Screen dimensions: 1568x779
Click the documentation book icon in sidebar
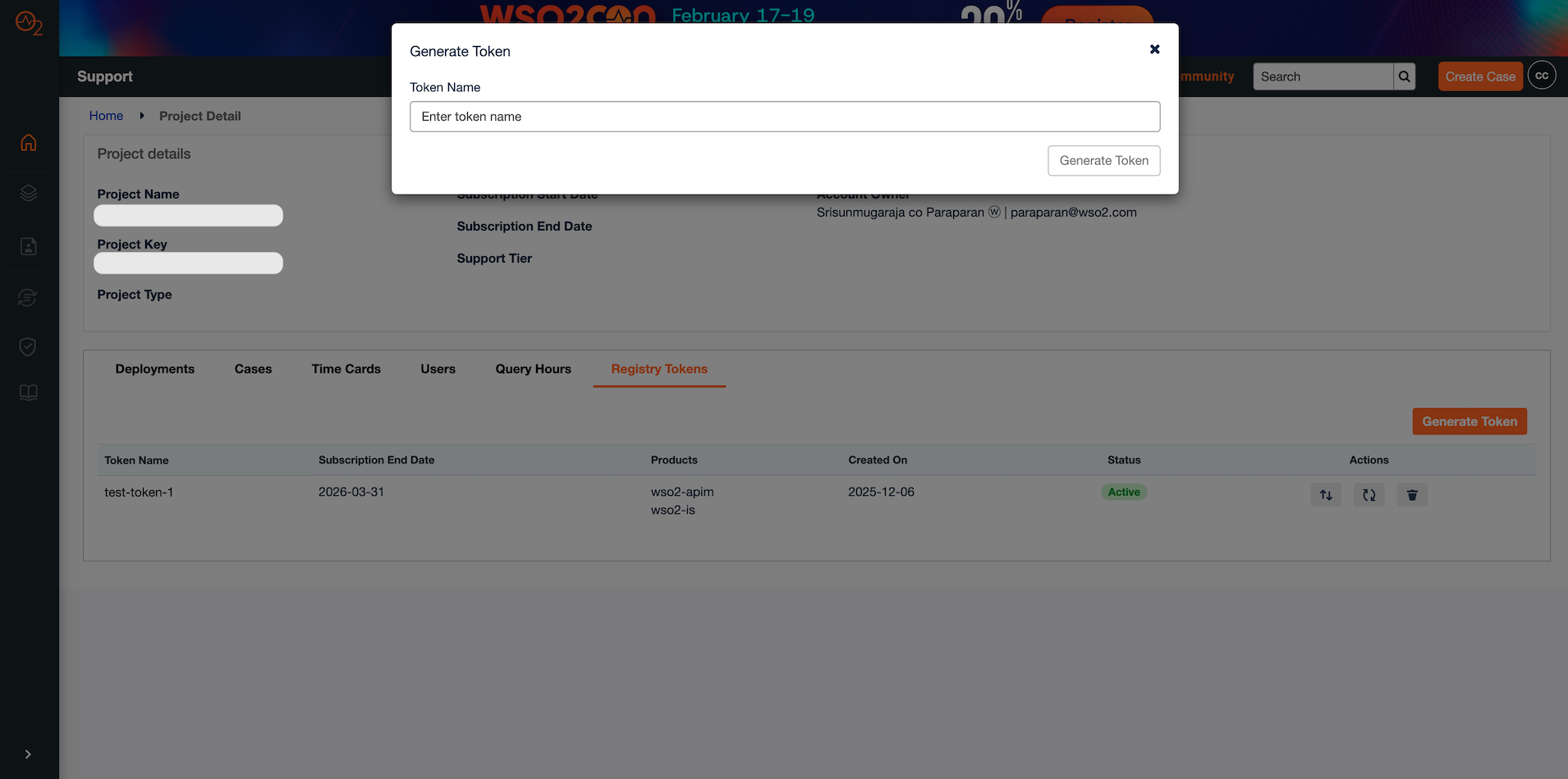28,392
